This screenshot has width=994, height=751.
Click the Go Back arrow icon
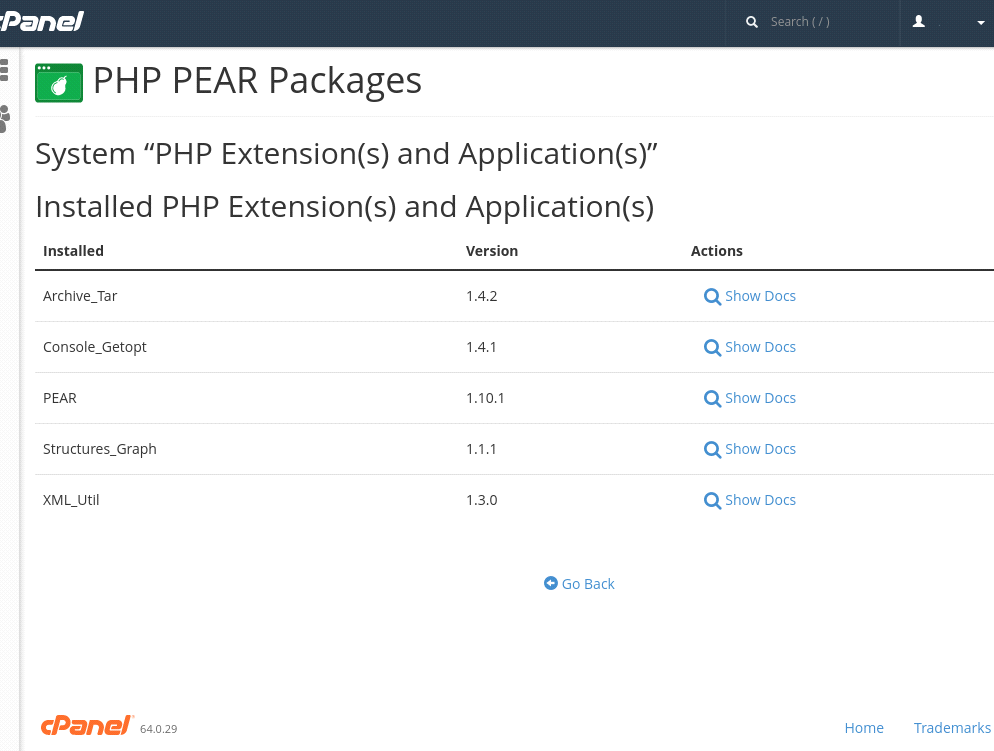click(x=551, y=583)
